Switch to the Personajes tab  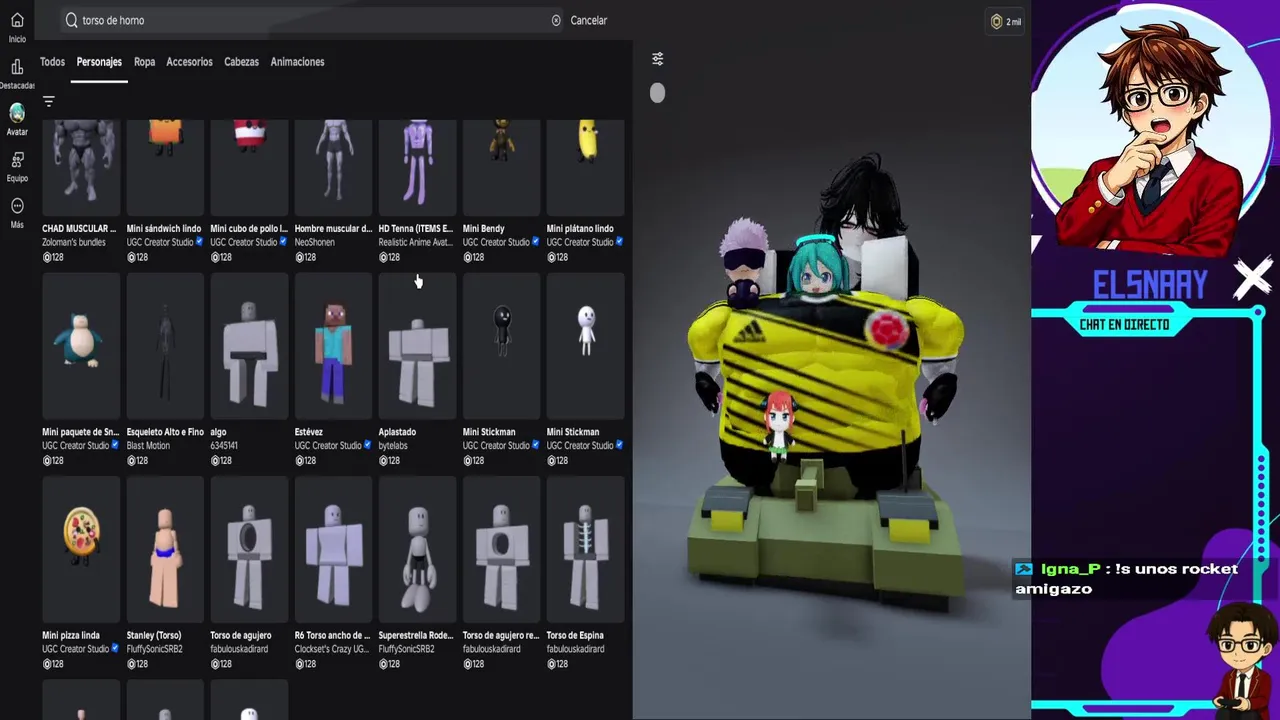coord(99,62)
